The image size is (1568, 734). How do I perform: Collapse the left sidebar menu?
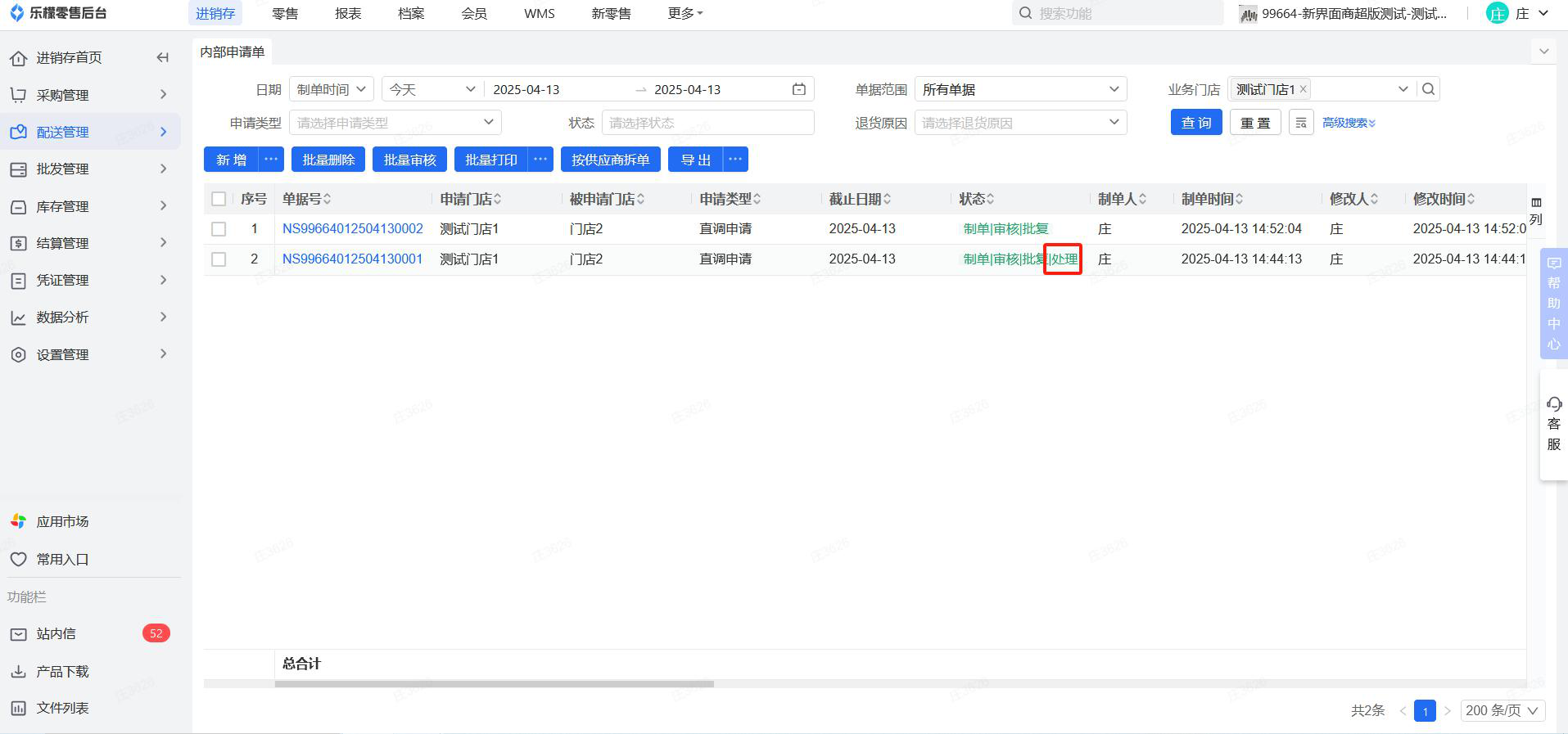coord(162,57)
